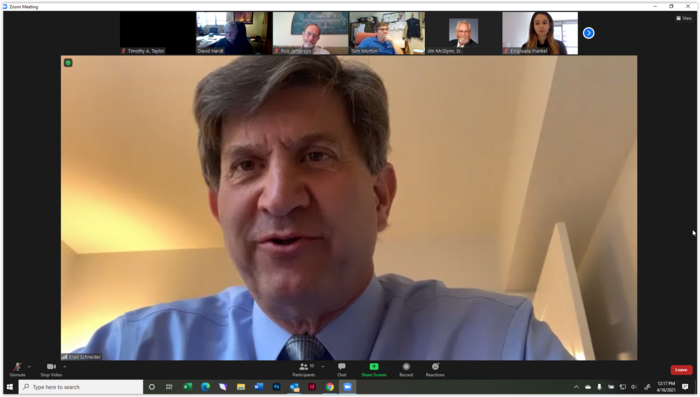
Task: Click the Zoom icon in the taskbar
Action: click(348, 387)
